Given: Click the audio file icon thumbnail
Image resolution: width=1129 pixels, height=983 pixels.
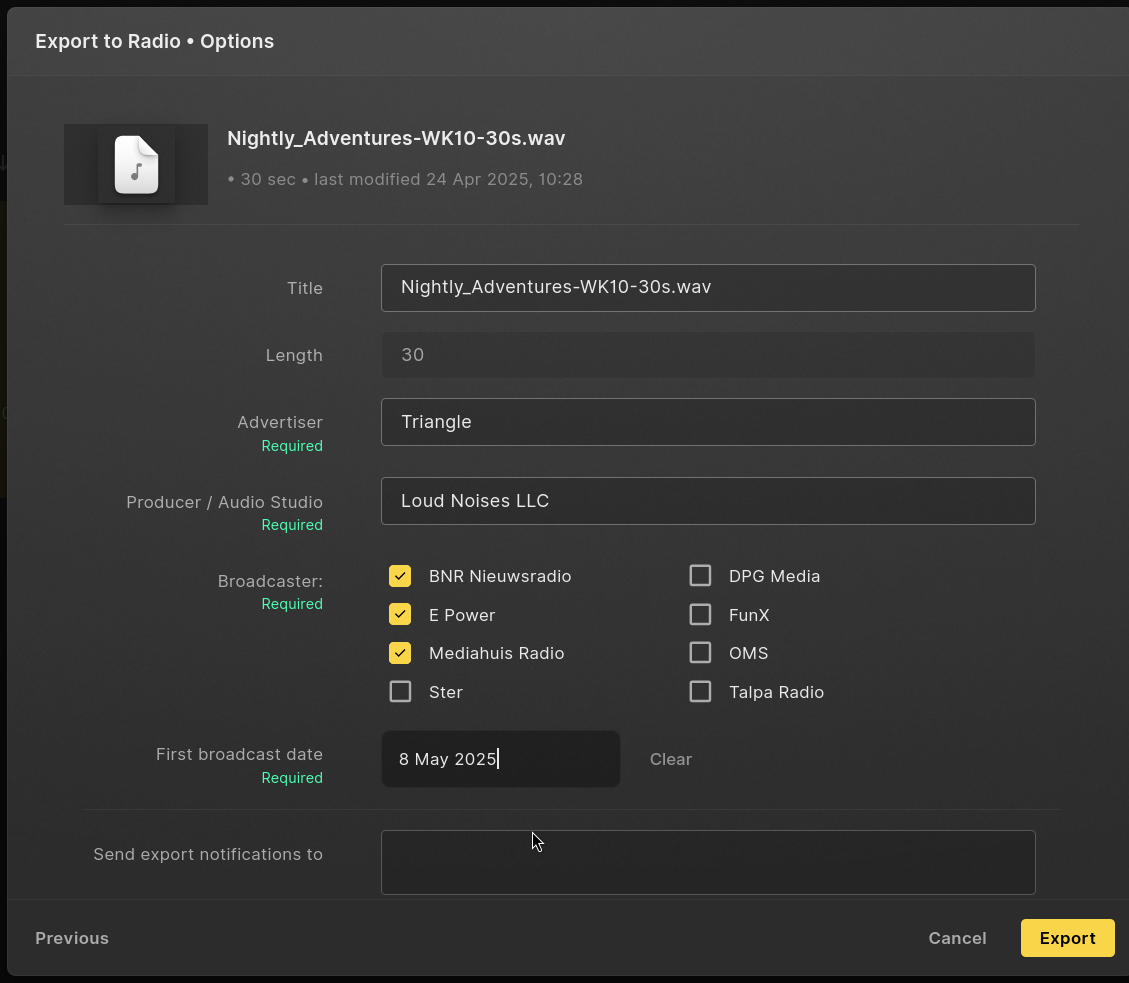Looking at the screenshot, I should click(x=136, y=165).
